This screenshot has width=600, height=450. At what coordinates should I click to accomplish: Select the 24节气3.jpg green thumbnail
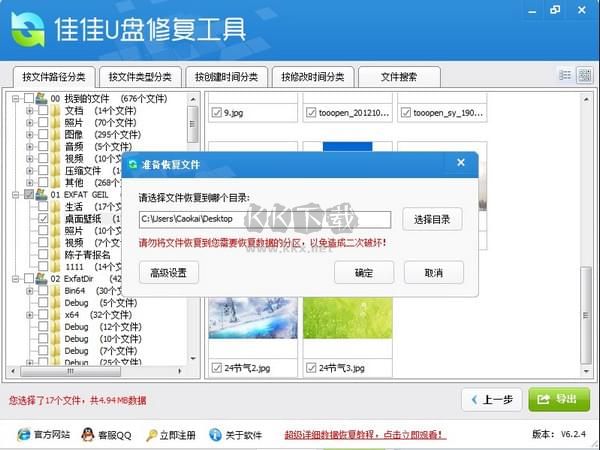pyautogui.click(x=347, y=318)
